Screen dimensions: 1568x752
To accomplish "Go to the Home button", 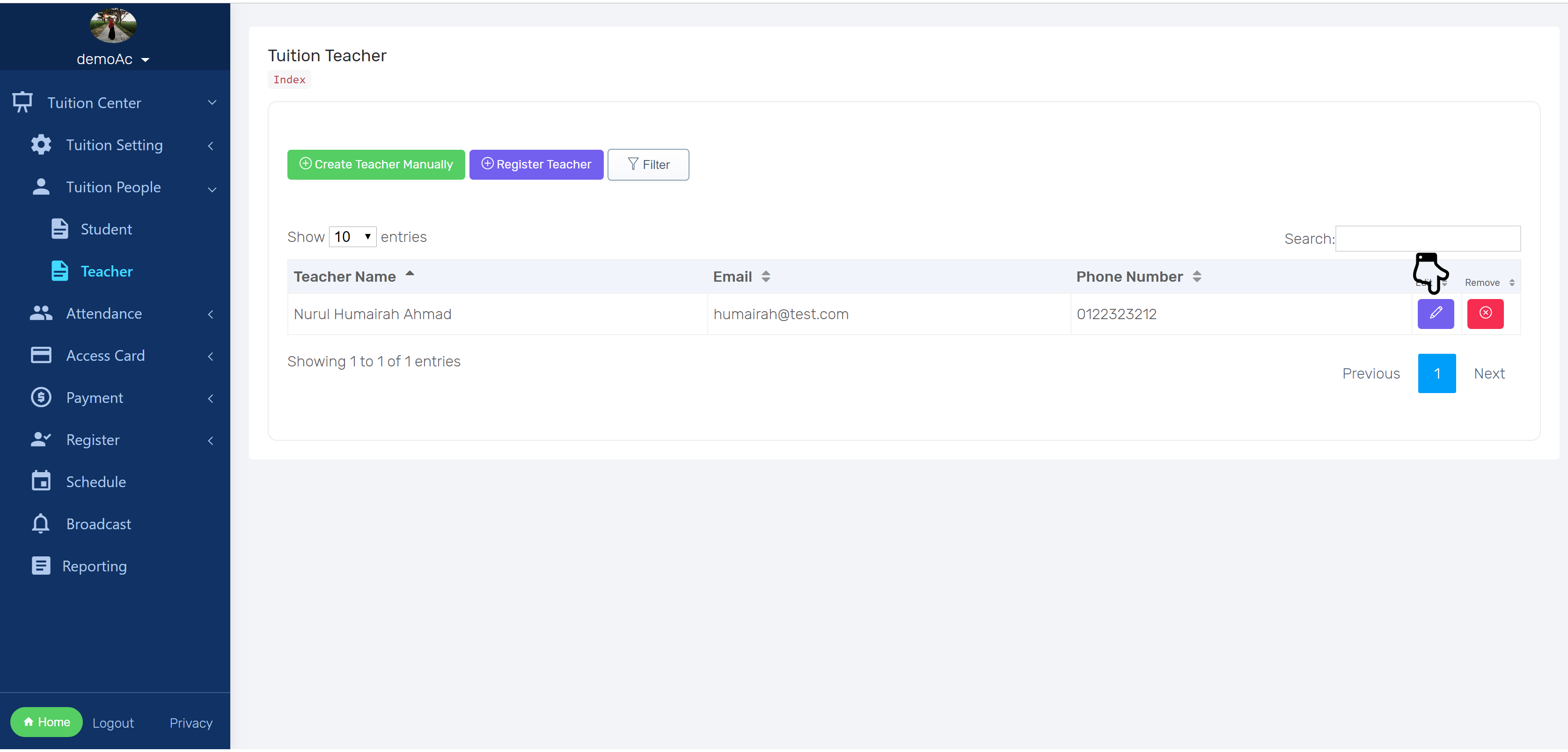I will (47, 722).
